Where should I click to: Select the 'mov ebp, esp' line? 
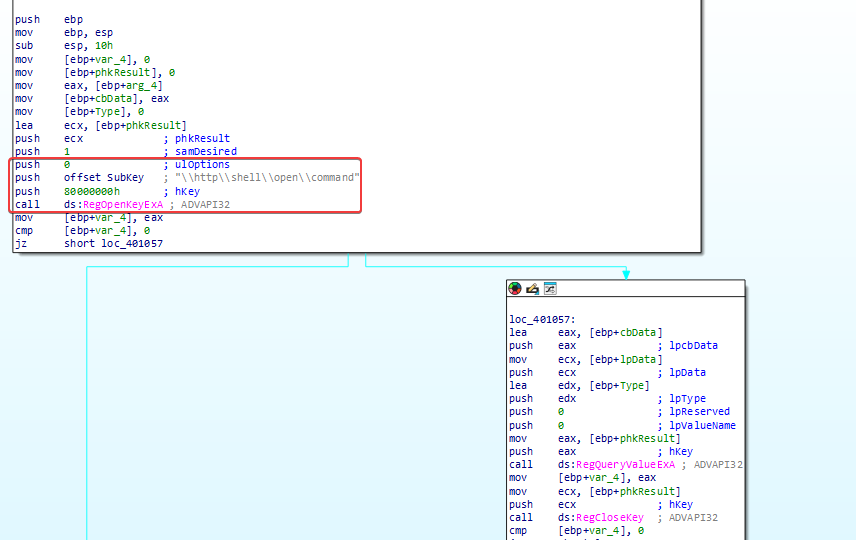pos(64,32)
